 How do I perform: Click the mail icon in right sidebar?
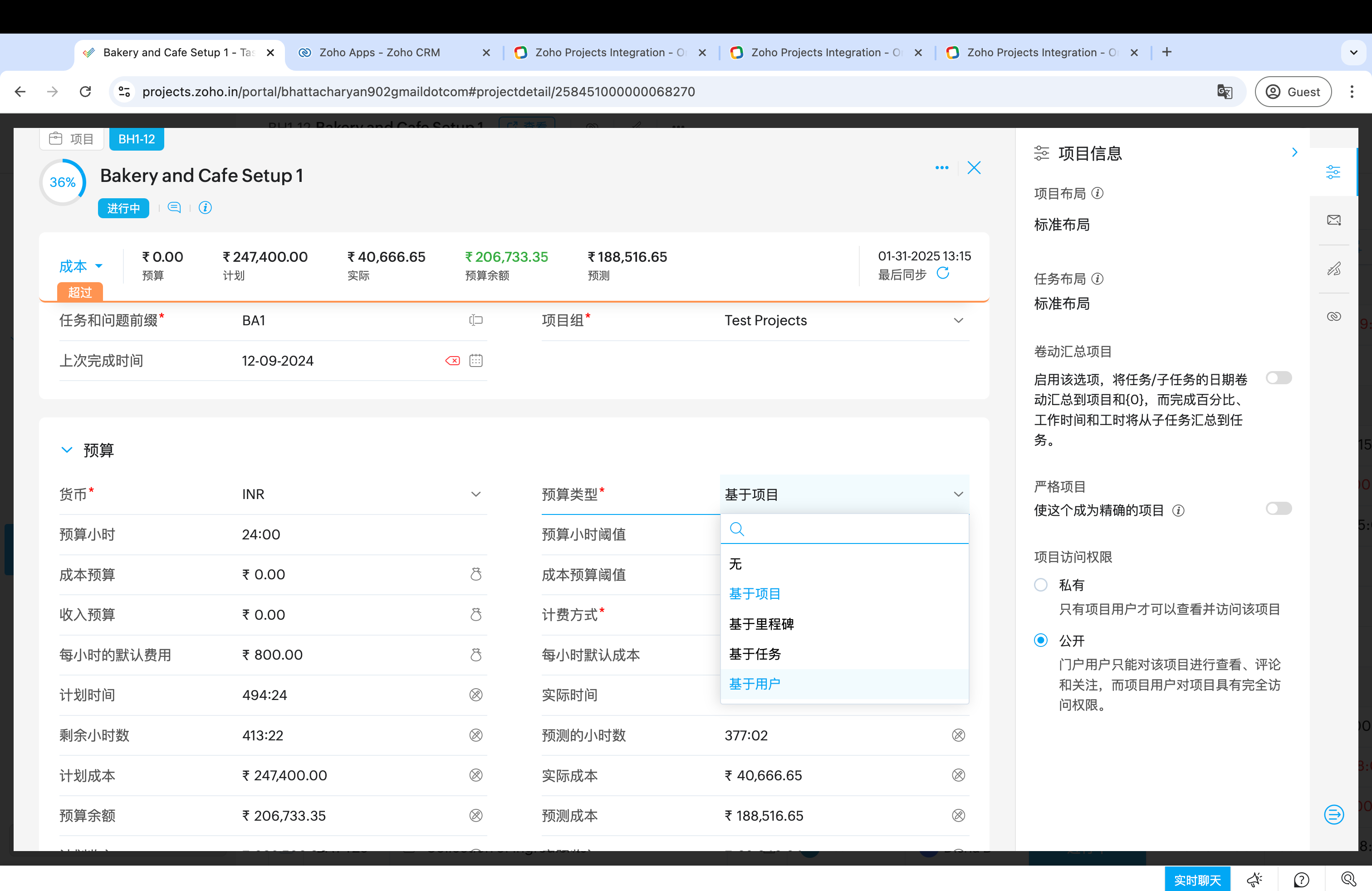tap(1333, 220)
